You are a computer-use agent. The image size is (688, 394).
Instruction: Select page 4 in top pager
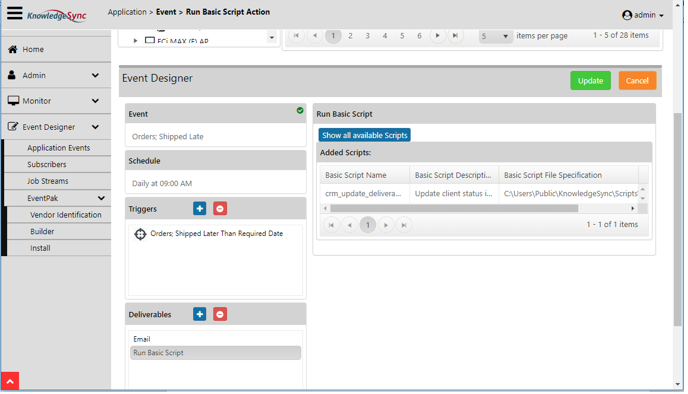(385, 36)
